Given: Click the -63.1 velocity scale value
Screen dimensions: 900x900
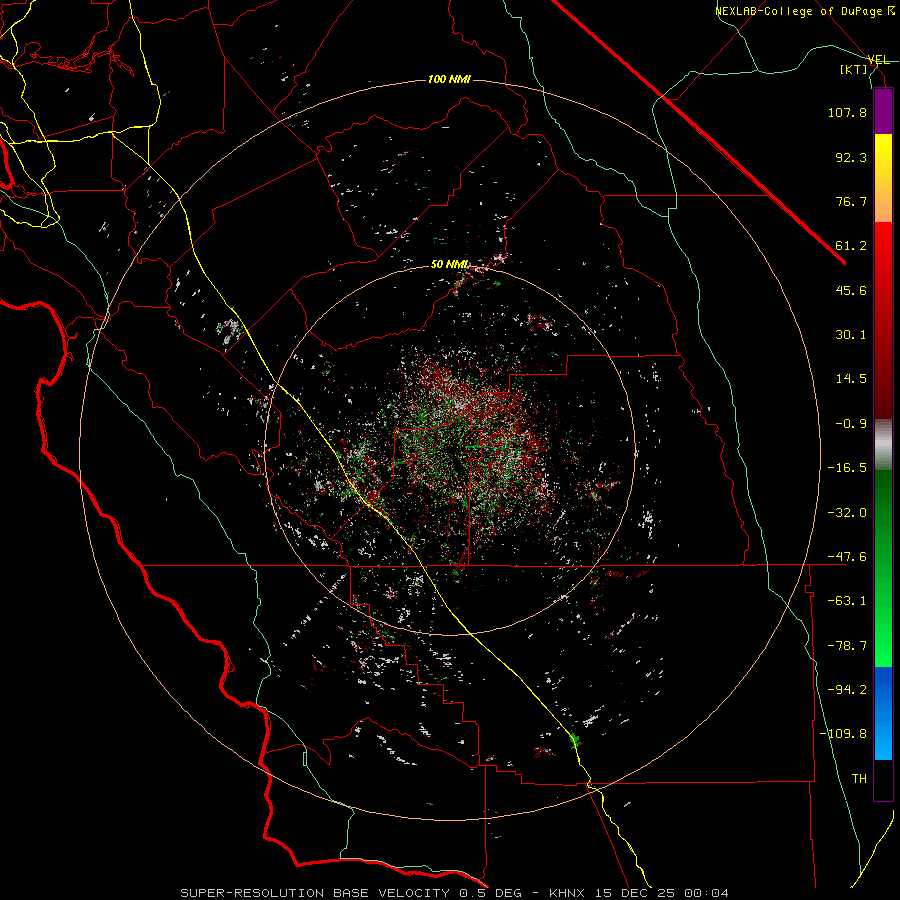Looking at the screenshot, I should click(847, 601).
